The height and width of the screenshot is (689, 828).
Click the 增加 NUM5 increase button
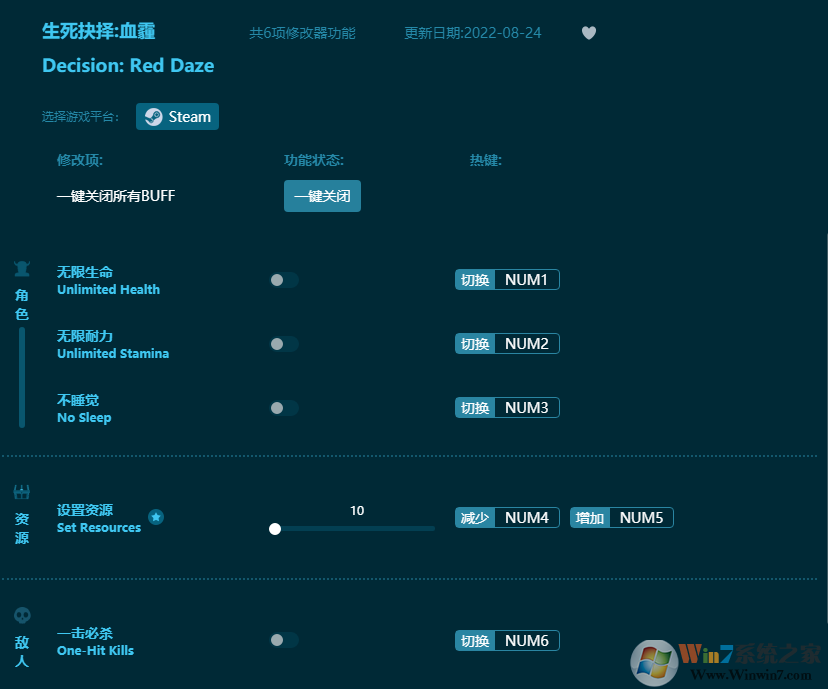coord(621,517)
